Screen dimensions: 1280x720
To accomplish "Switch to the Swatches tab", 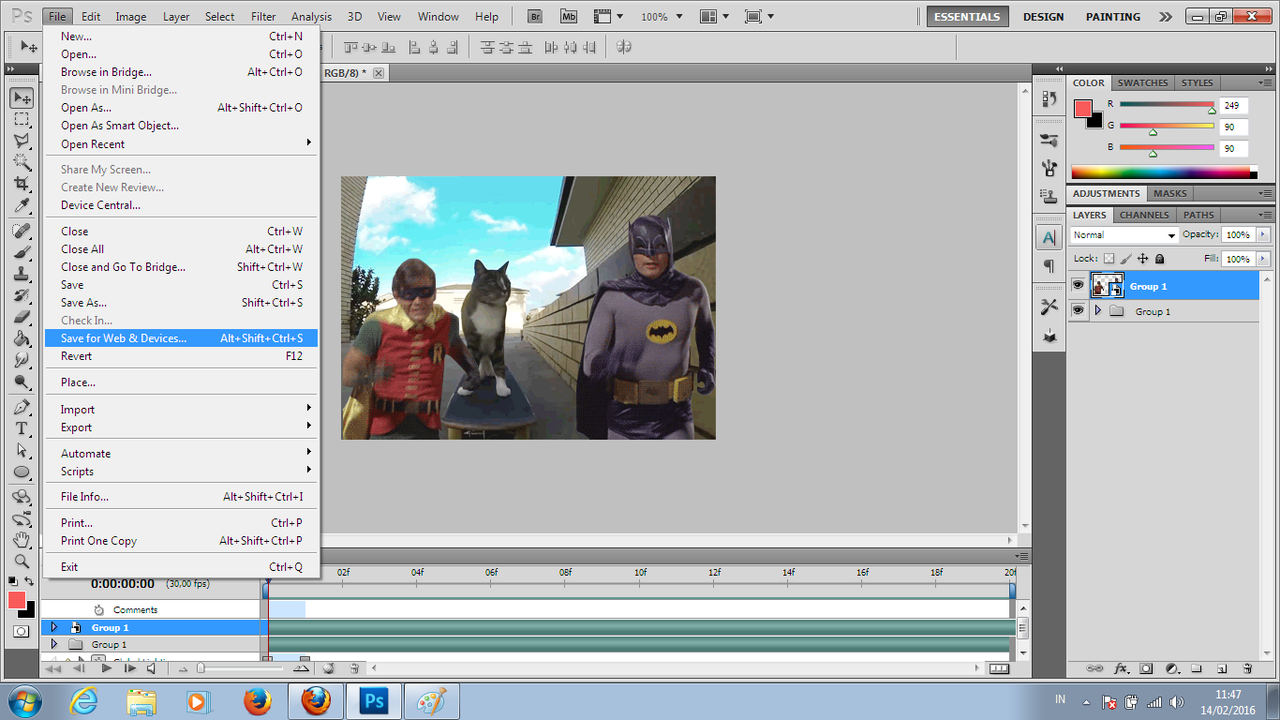I will pyautogui.click(x=1142, y=83).
